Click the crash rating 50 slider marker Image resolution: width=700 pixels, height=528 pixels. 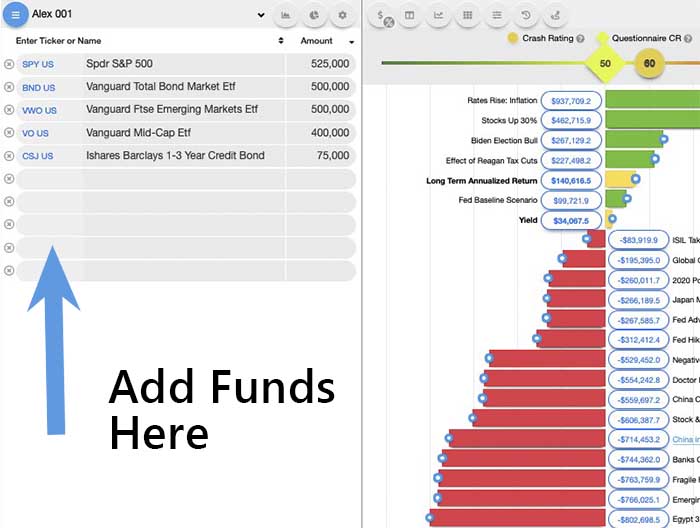[x=604, y=64]
